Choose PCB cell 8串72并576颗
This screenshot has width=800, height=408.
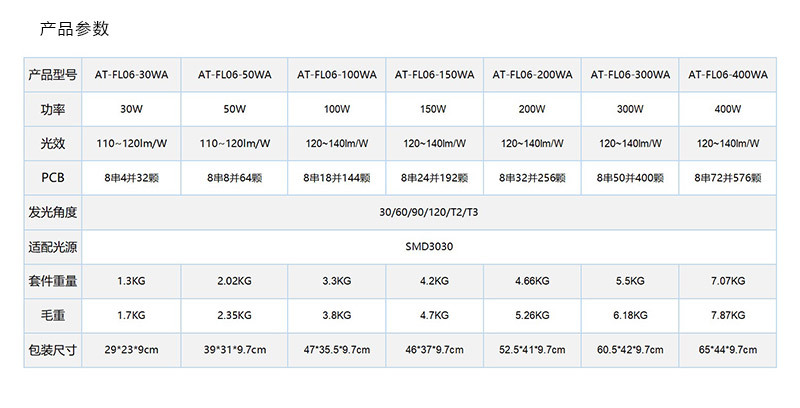coord(728,178)
